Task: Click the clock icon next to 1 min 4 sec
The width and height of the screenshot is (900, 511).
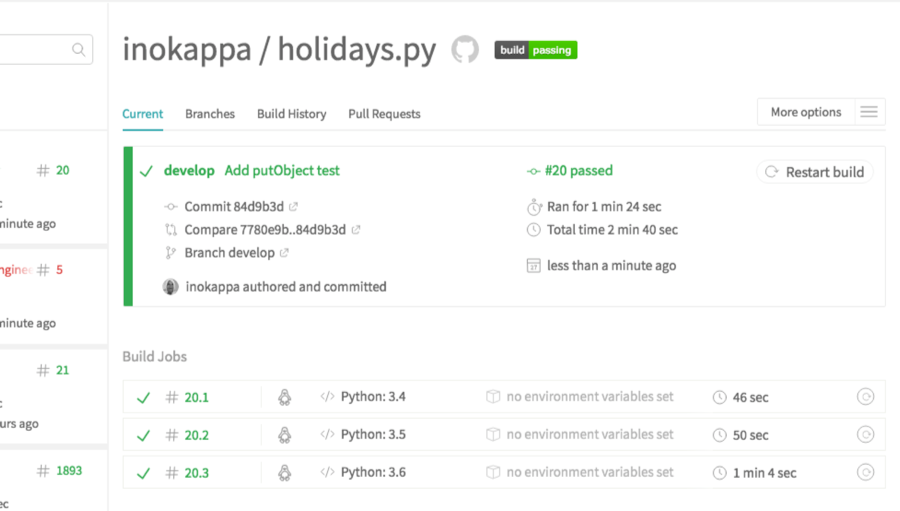Action: pyautogui.click(x=719, y=473)
